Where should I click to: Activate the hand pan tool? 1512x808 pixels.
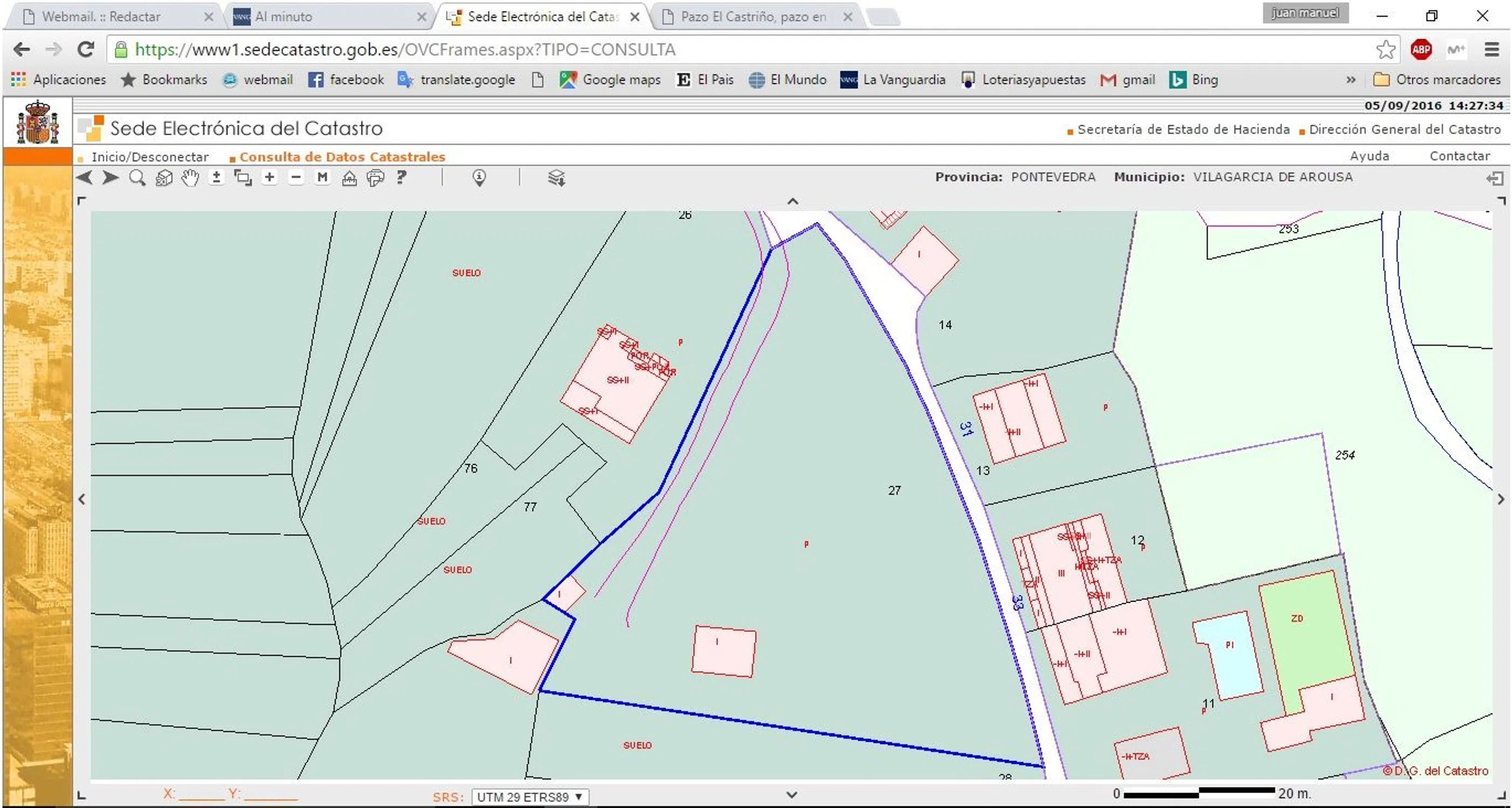[x=190, y=177]
